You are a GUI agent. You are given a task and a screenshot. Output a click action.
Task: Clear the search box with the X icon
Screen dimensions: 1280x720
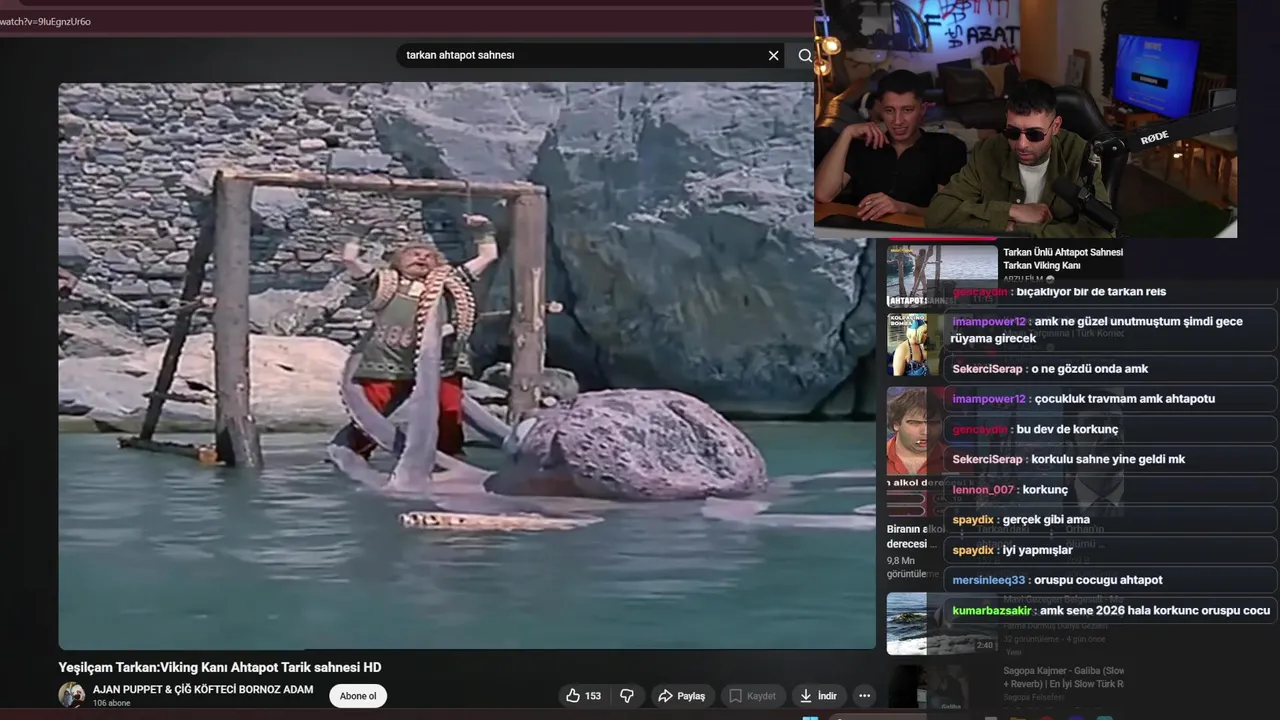click(773, 56)
